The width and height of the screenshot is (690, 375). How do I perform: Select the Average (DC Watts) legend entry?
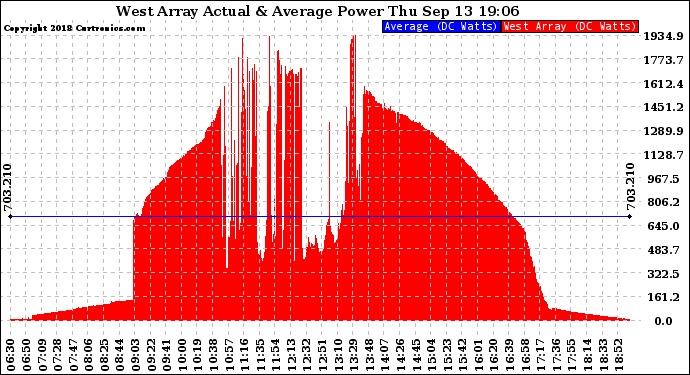pos(441,26)
